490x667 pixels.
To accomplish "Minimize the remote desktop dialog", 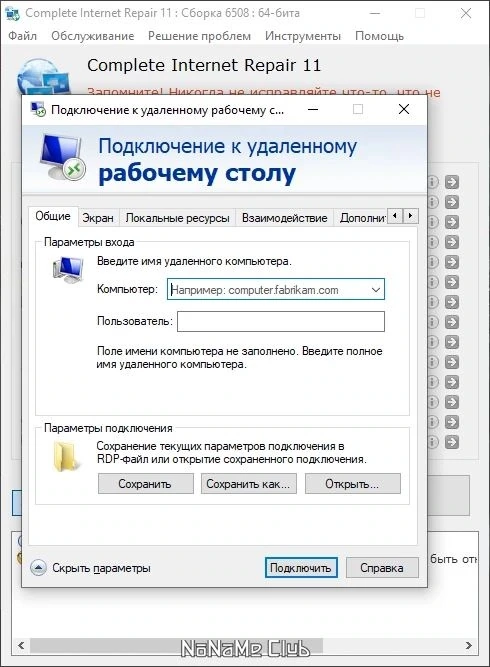I will pyautogui.click(x=313, y=110).
